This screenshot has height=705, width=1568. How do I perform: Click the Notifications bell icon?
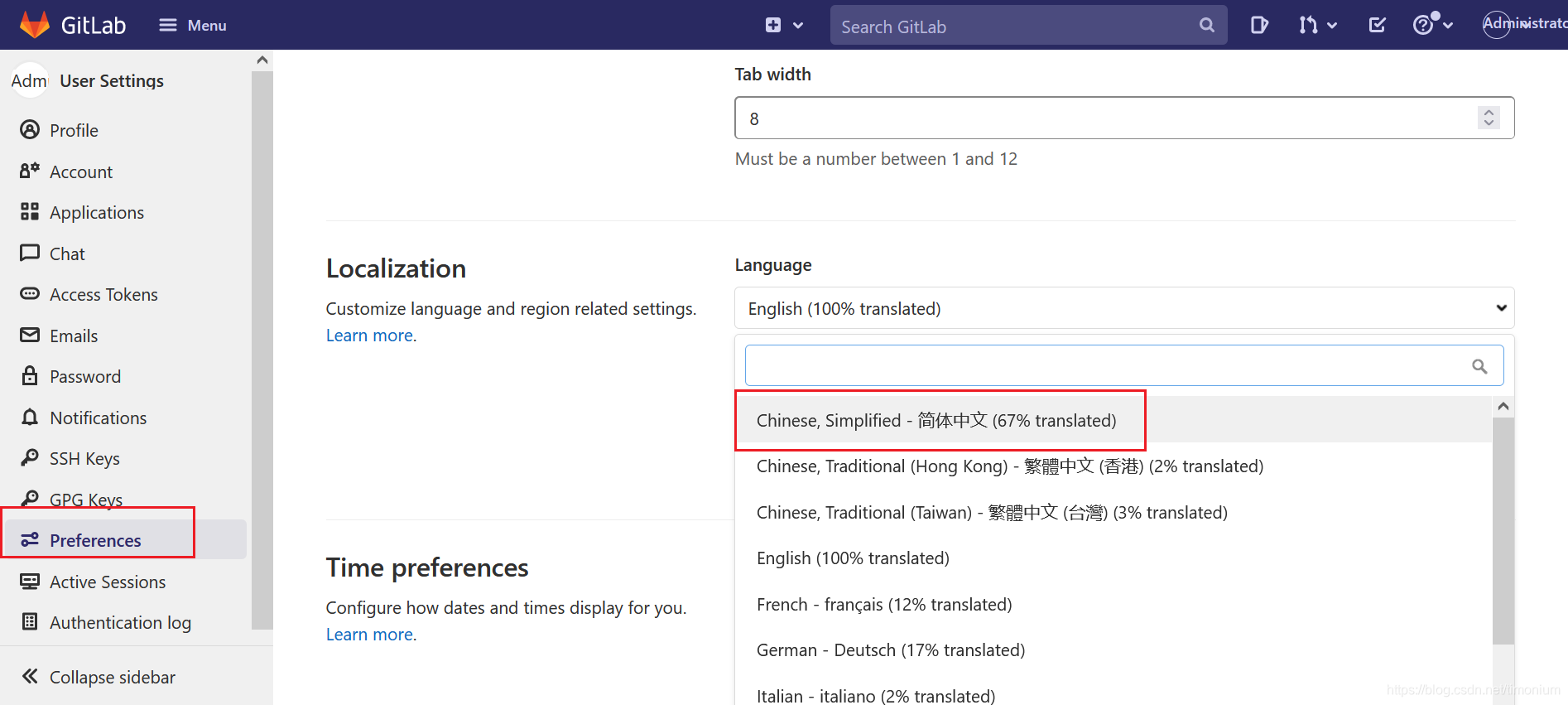pos(30,417)
